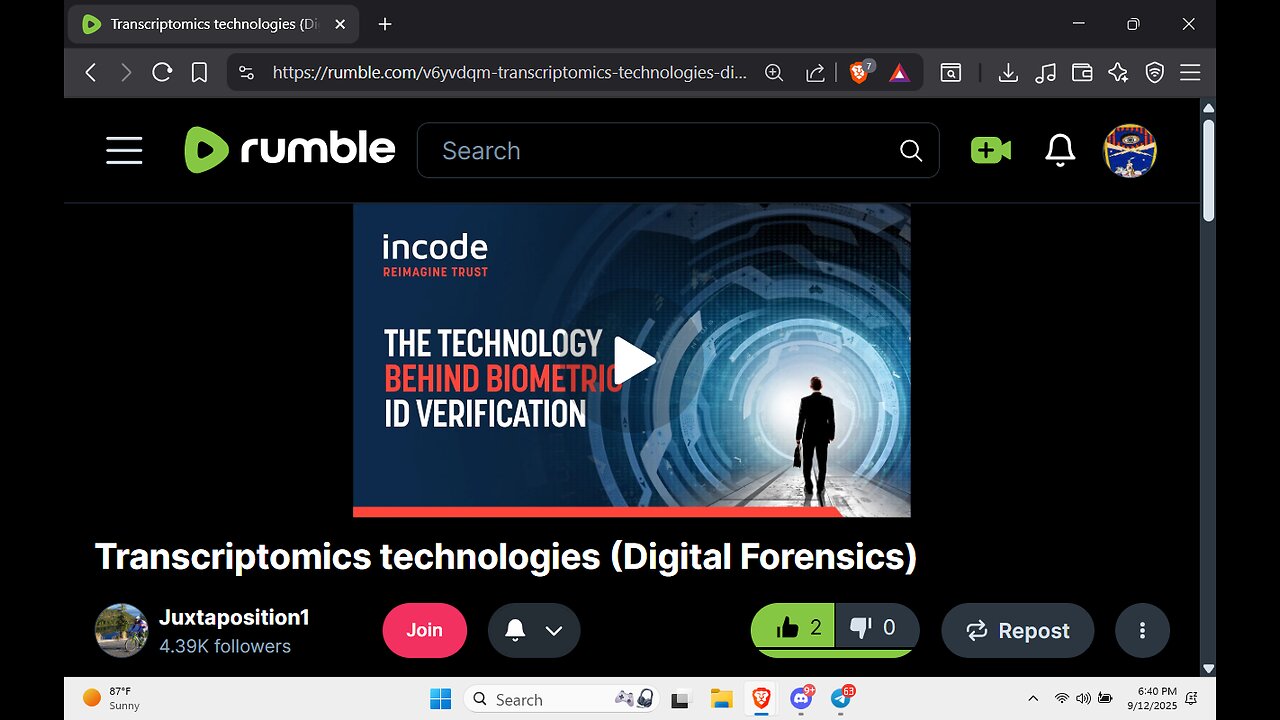Open Brave Rewards triangle icon
The image size is (1280, 720).
(899, 72)
